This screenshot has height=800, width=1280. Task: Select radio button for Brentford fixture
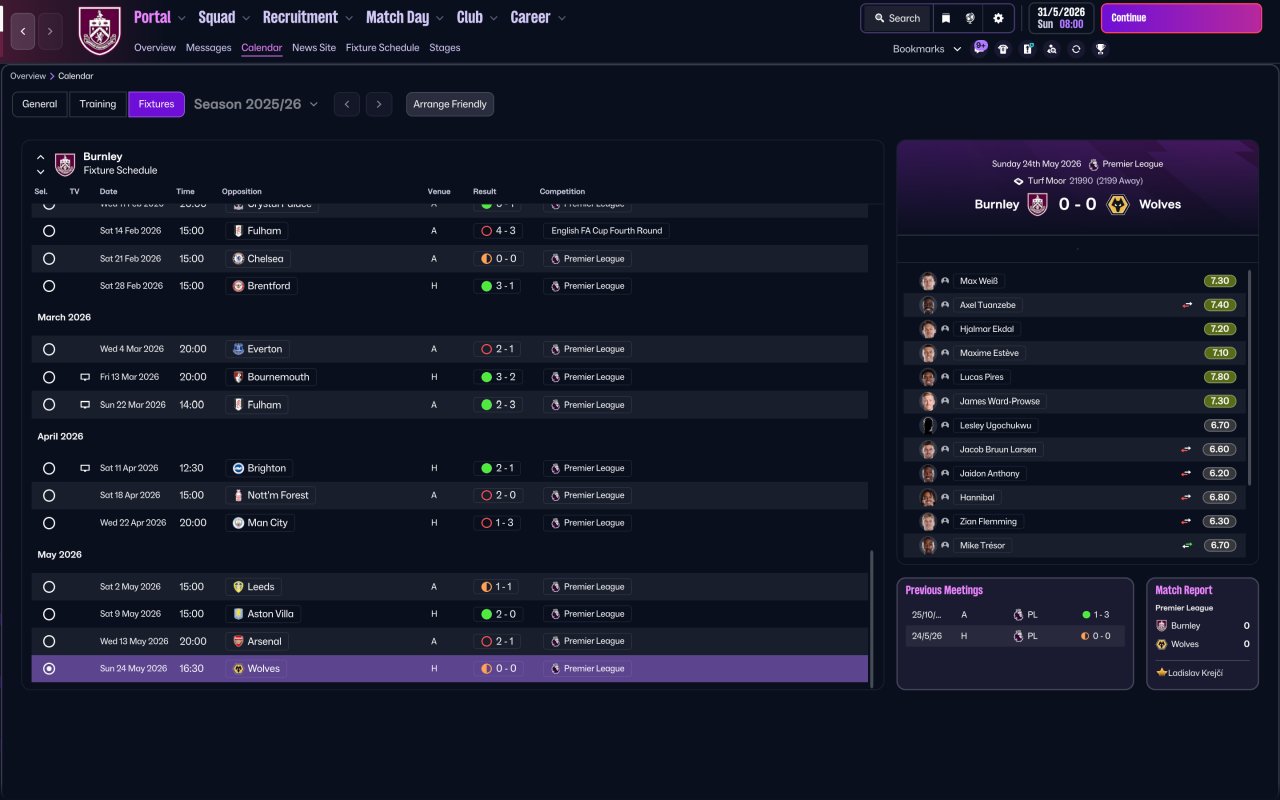[x=49, y=286]
